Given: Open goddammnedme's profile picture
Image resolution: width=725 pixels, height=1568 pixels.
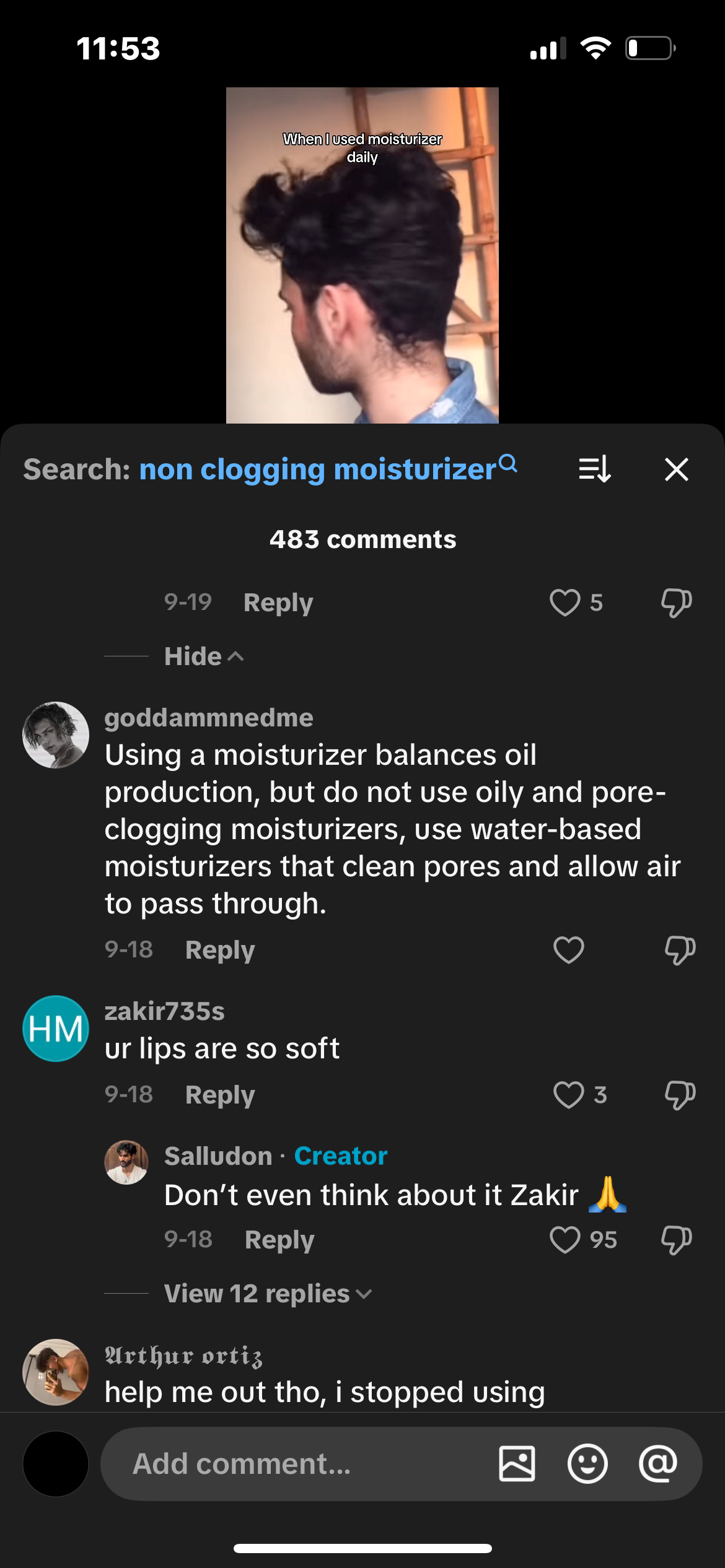Looking at the screenshot, I should pyautogui.click(x=56, y=735).
